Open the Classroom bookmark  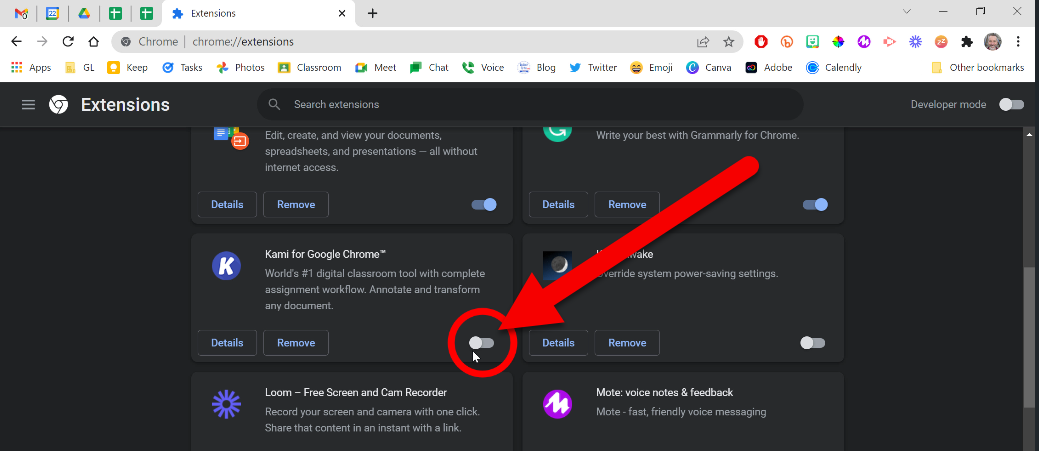[x=309, y=68]
